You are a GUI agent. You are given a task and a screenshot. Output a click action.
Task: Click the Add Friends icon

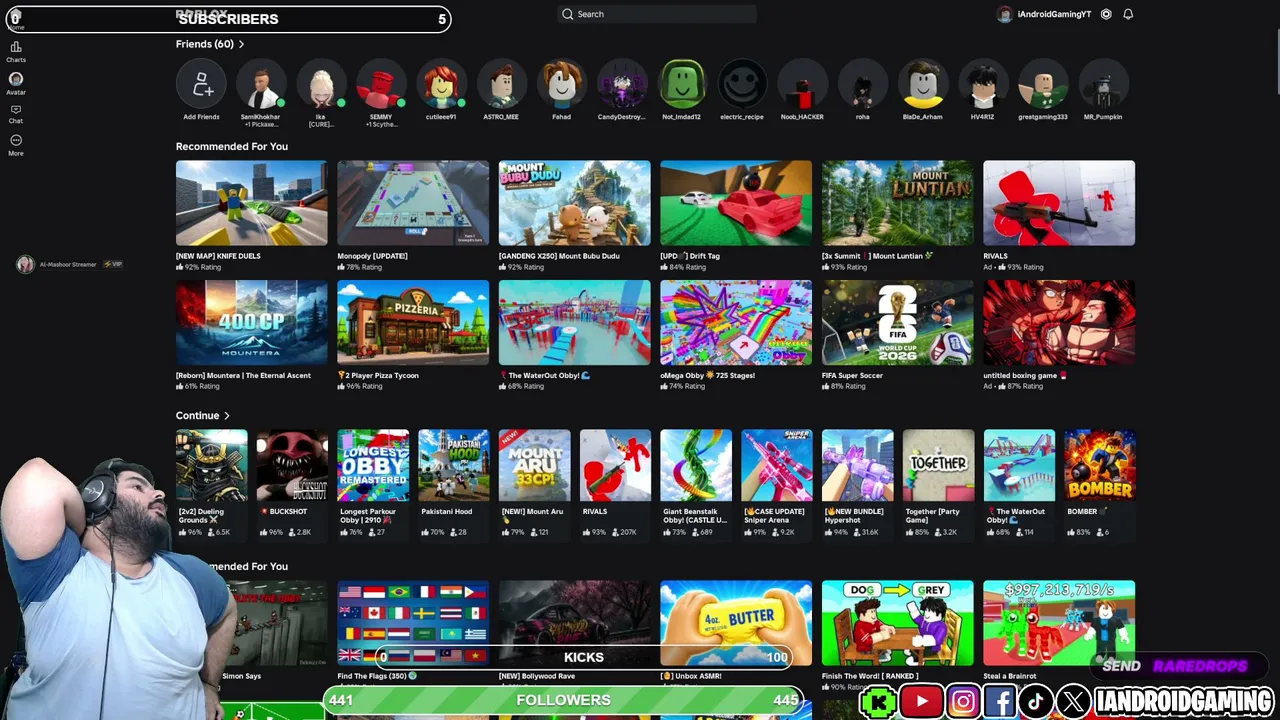coord(201,84)
